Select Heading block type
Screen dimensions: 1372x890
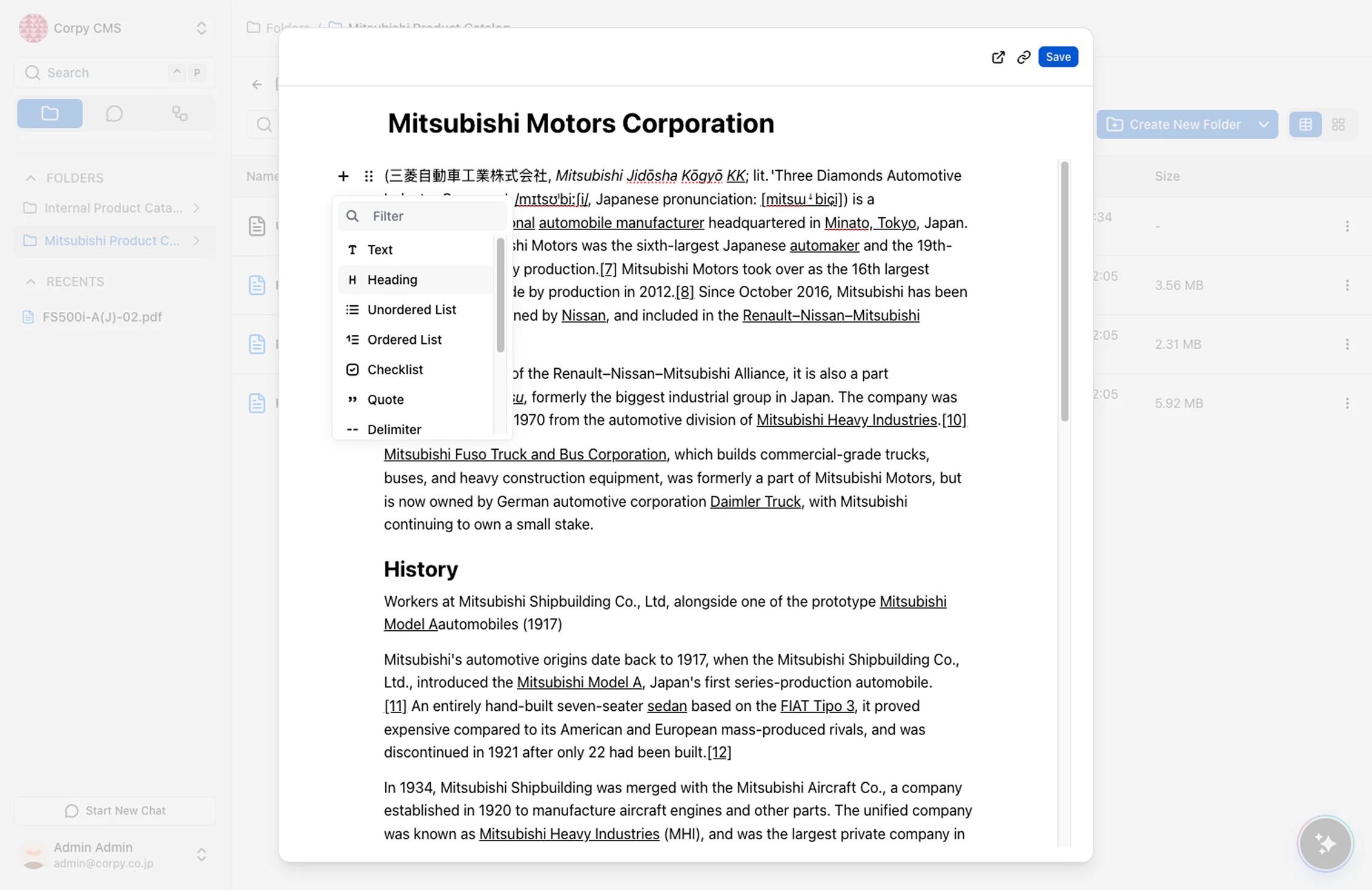point(416,280)
